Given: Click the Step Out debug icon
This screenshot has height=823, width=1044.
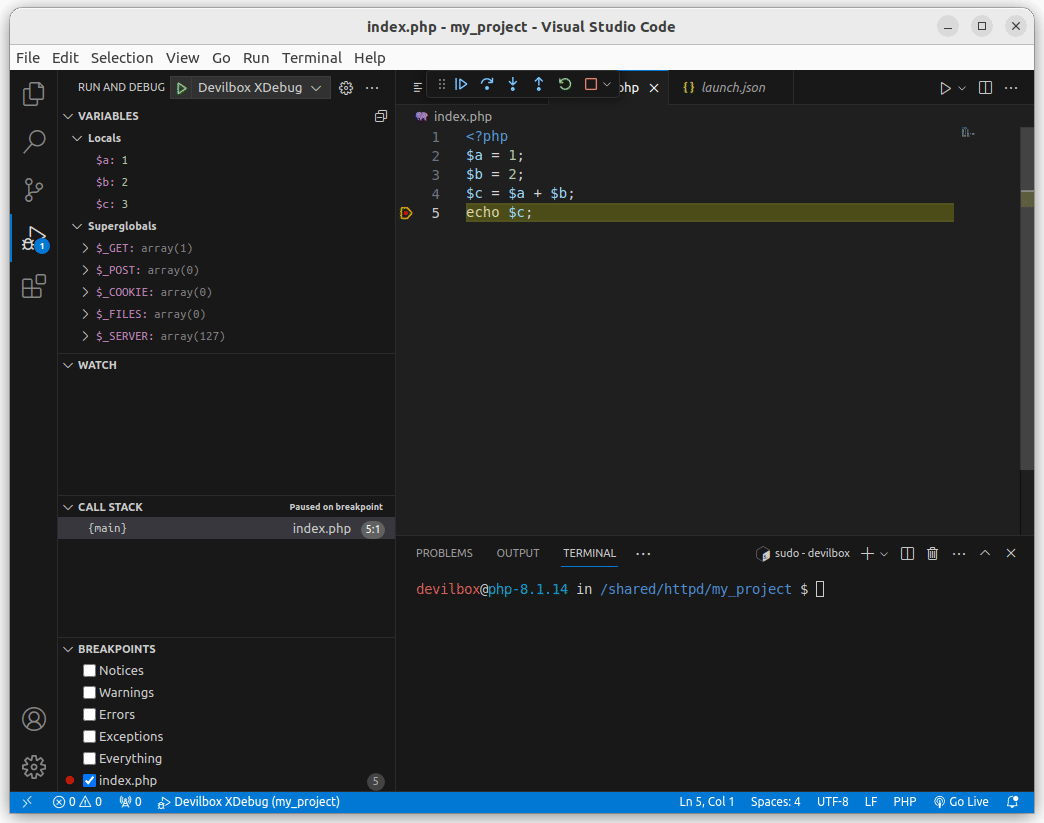Looking at the screenshot, I should click(539, 85).
